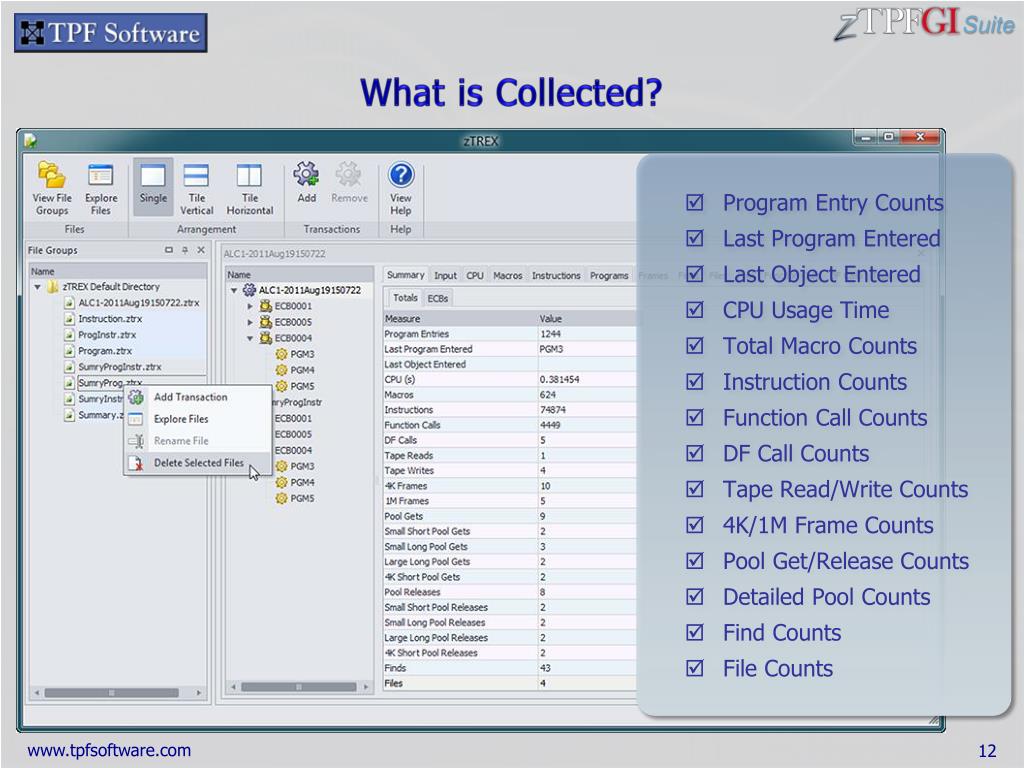The image size is (1024, 768).
Task: Click the icon beside the first ECB0005
Action: 266,322
